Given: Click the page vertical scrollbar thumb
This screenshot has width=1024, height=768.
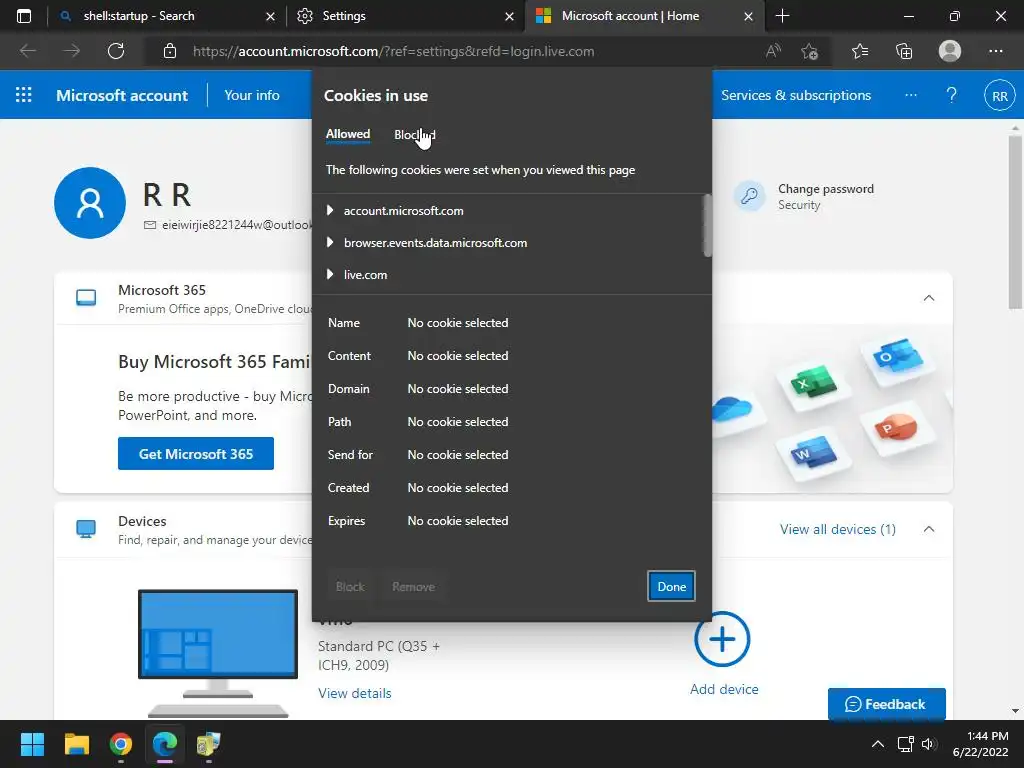Looking at the screenshot, I should [1014, 222].
